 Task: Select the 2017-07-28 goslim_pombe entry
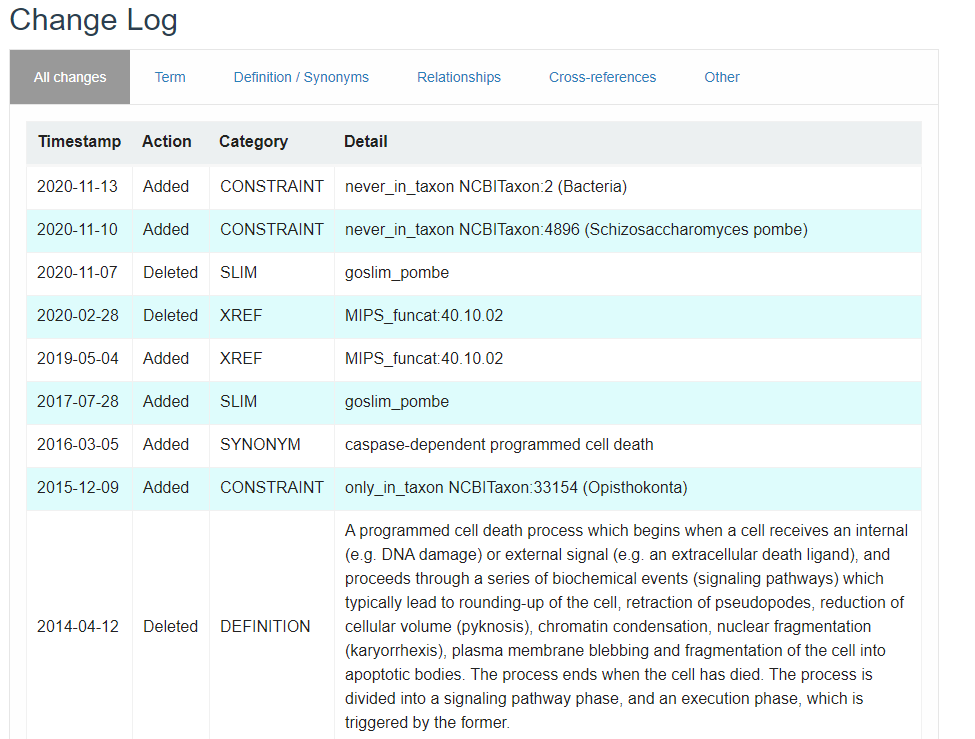pos(397,401)
